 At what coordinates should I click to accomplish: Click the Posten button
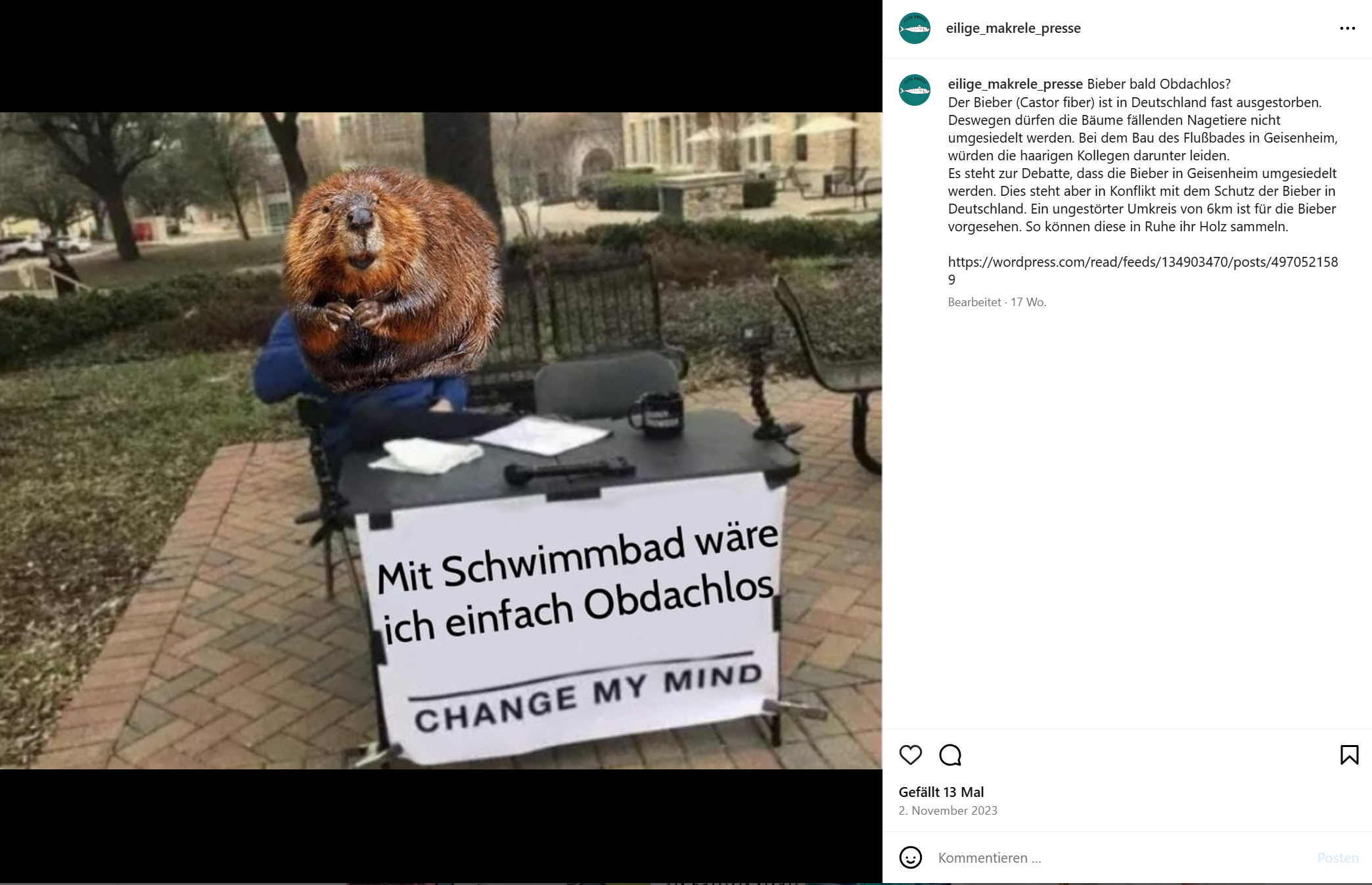click(1337, 857)
